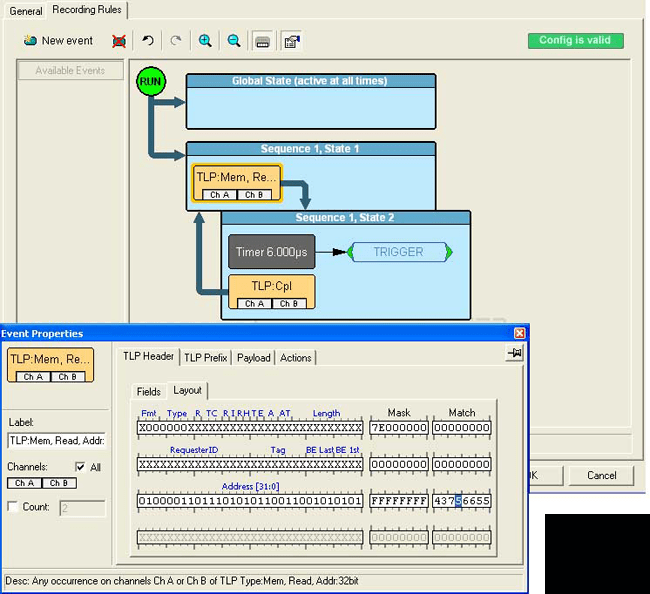Click the green RUN start node
The image size is (650, 594).
coord(150,81)
